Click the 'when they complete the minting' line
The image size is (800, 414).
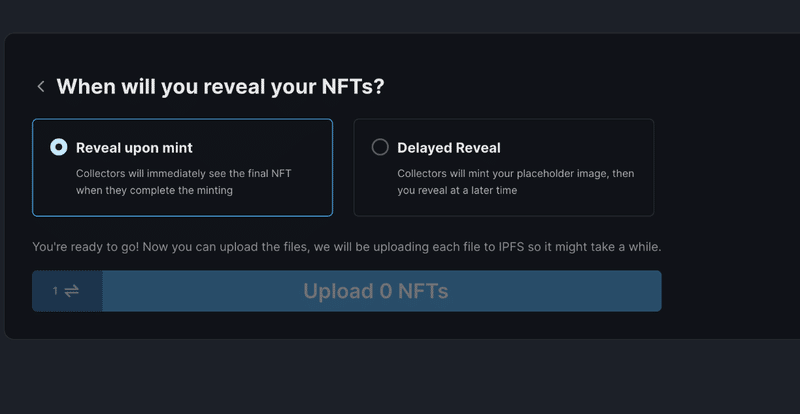pos(154,190)
